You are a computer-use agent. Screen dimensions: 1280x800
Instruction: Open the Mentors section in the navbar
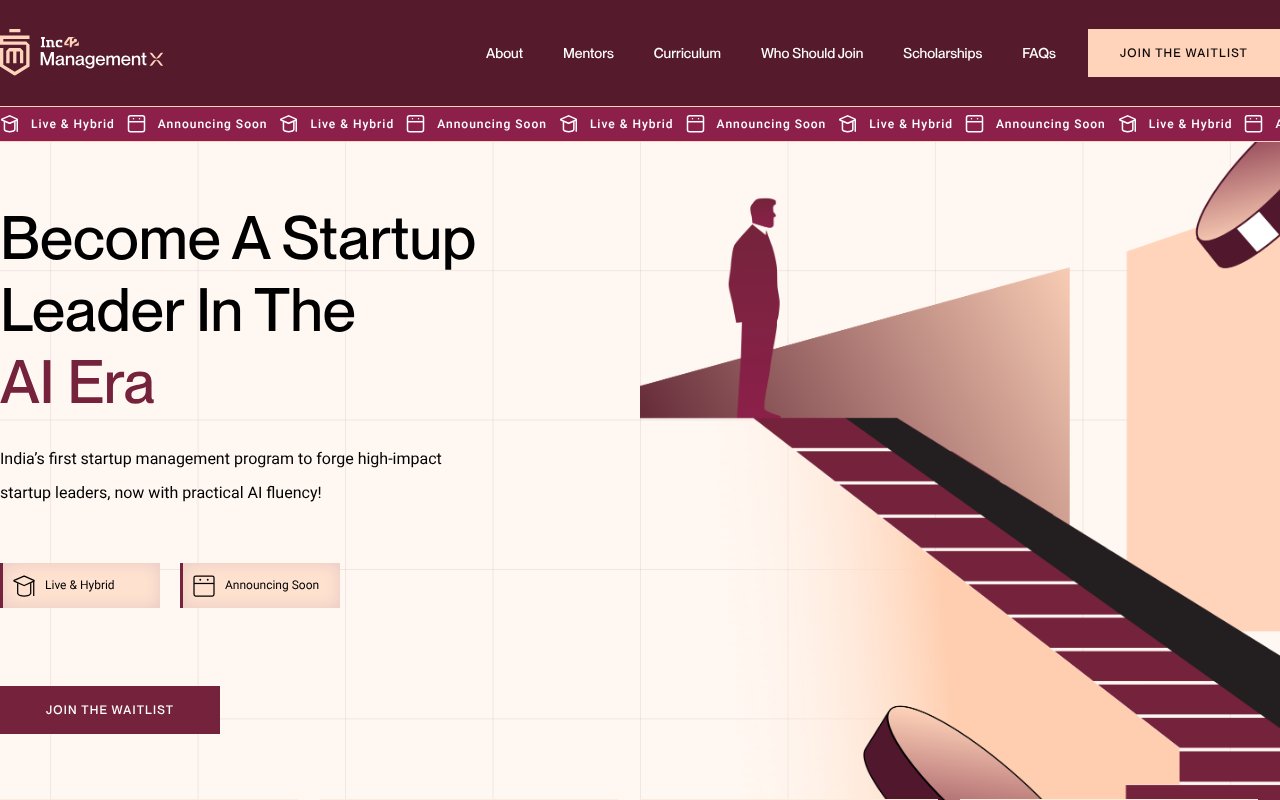coord(588,53)
